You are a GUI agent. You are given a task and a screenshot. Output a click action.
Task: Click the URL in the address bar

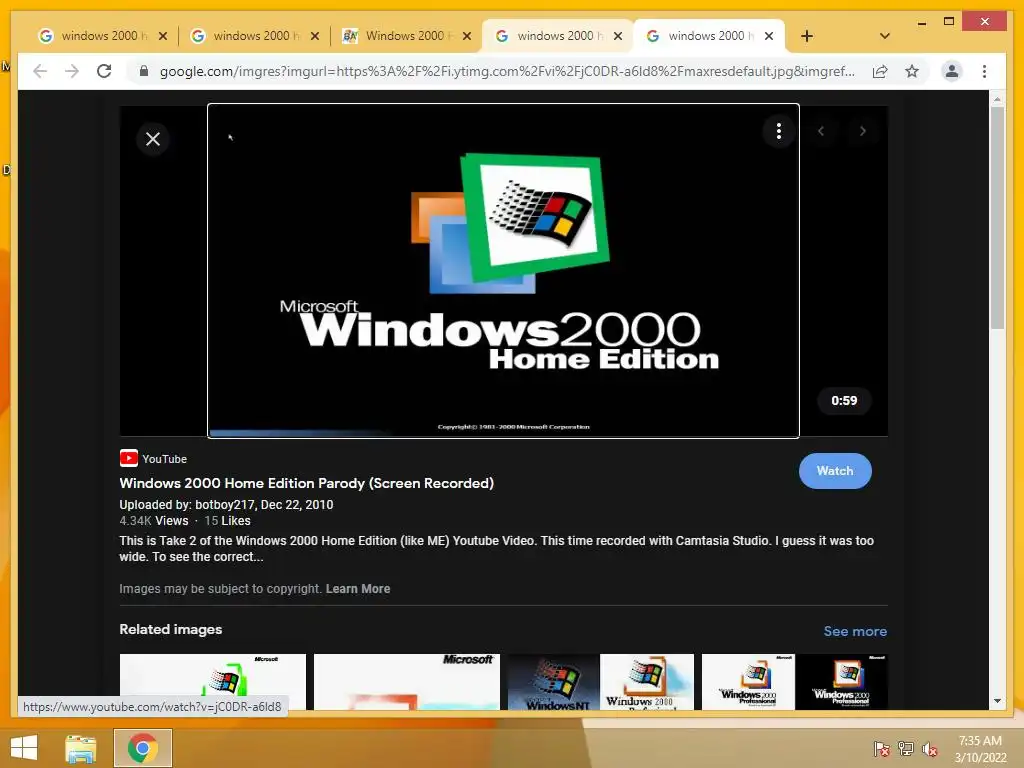tap(507, 71)
